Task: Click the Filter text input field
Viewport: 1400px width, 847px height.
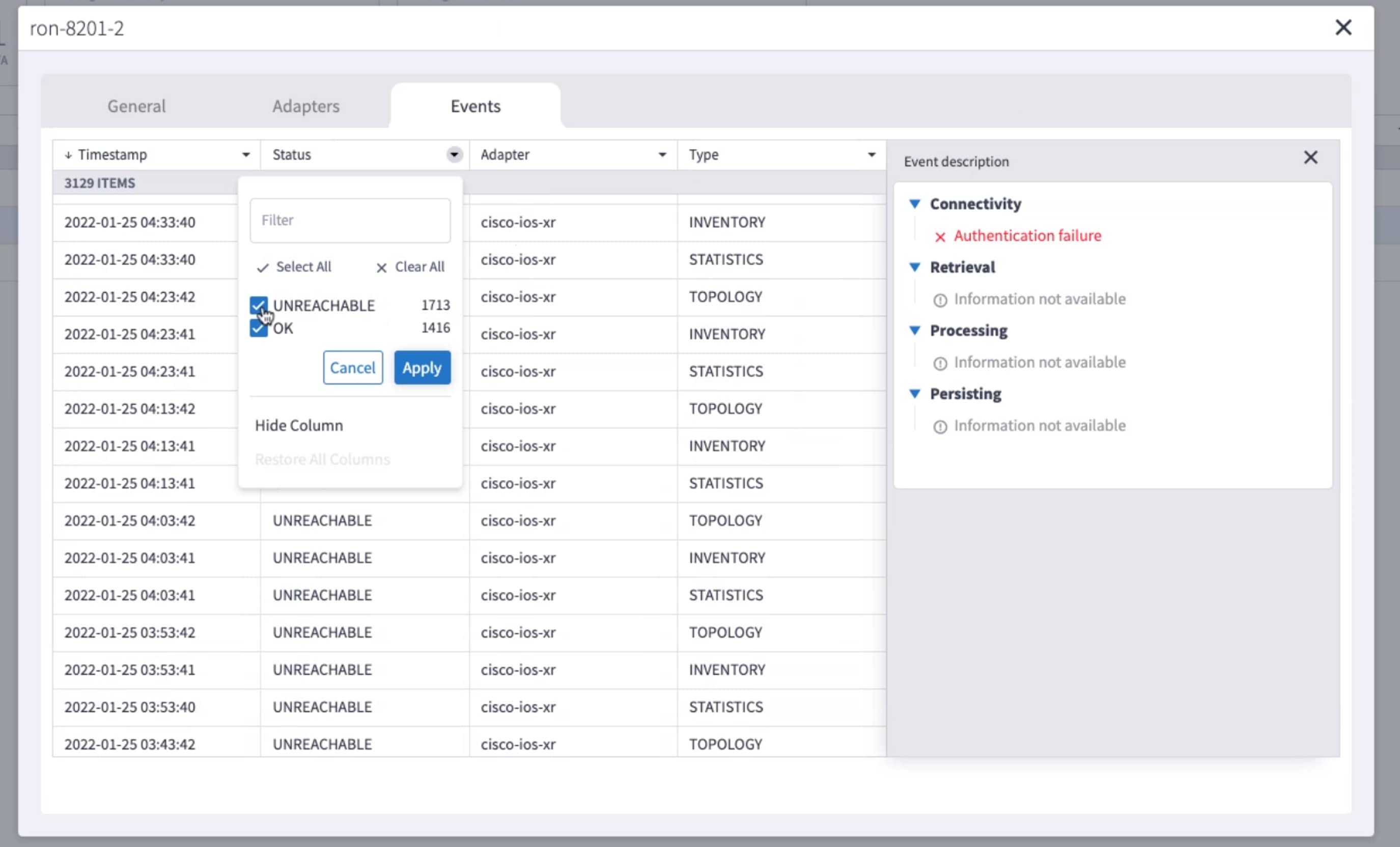Action: [x=350, y=220]
